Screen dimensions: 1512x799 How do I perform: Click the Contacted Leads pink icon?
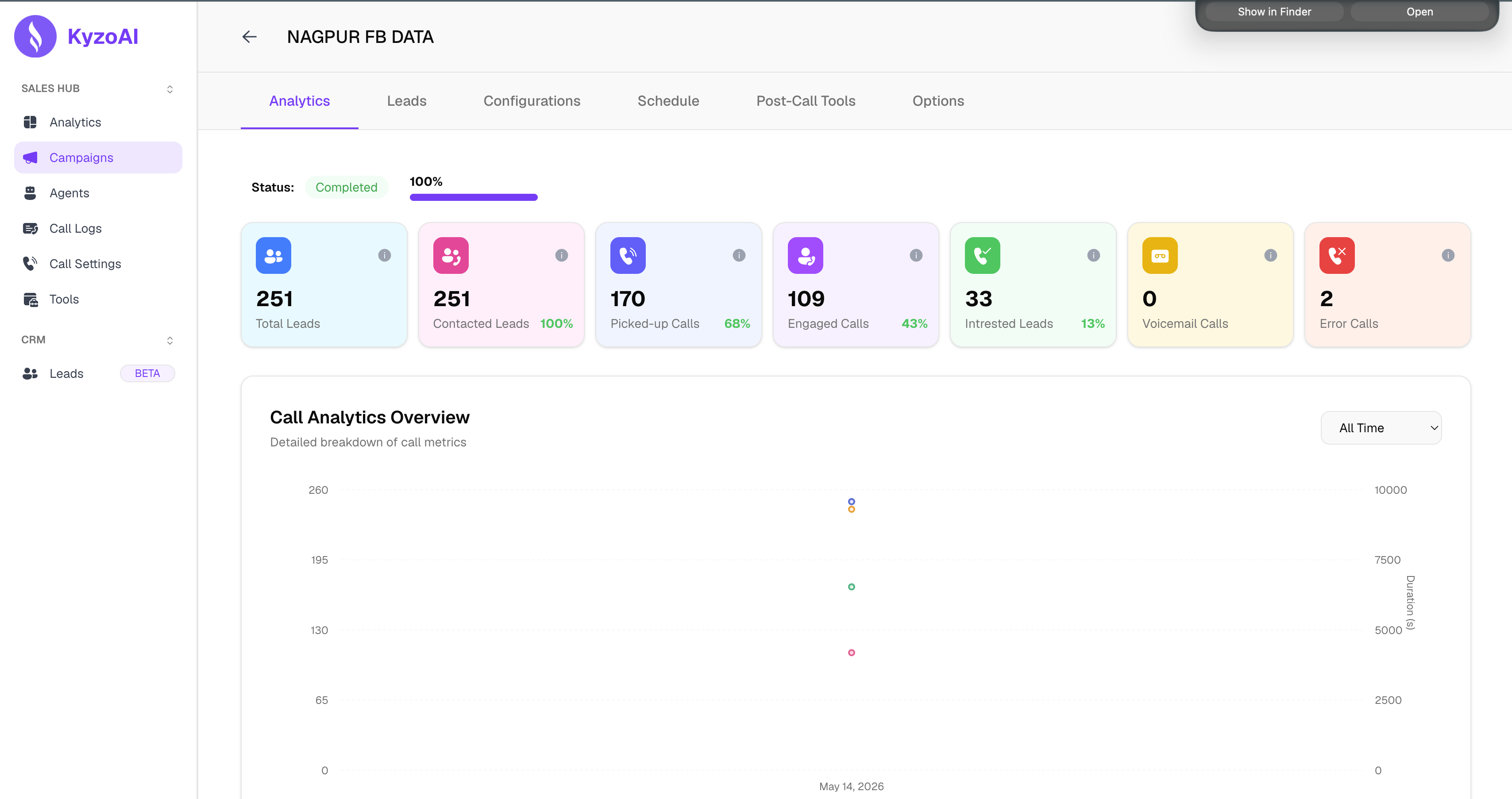tap(451, 255)
